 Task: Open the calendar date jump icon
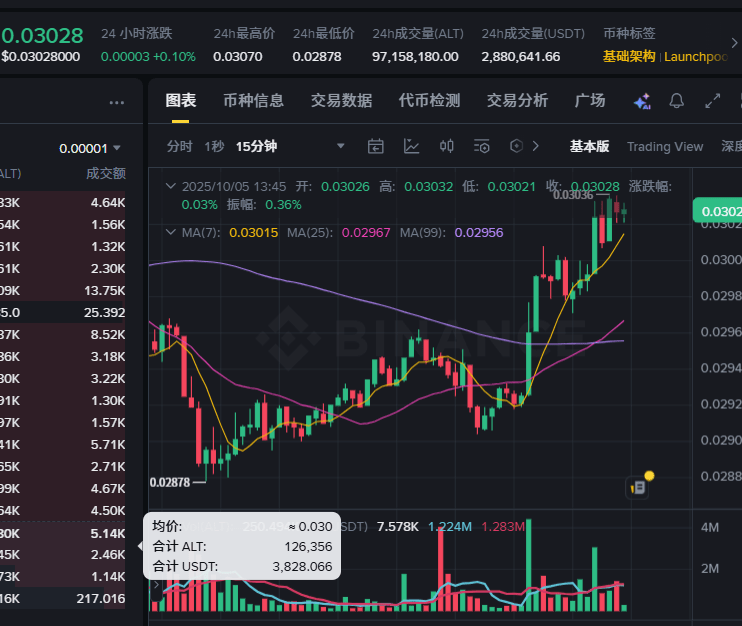click(x=376, y=146)
